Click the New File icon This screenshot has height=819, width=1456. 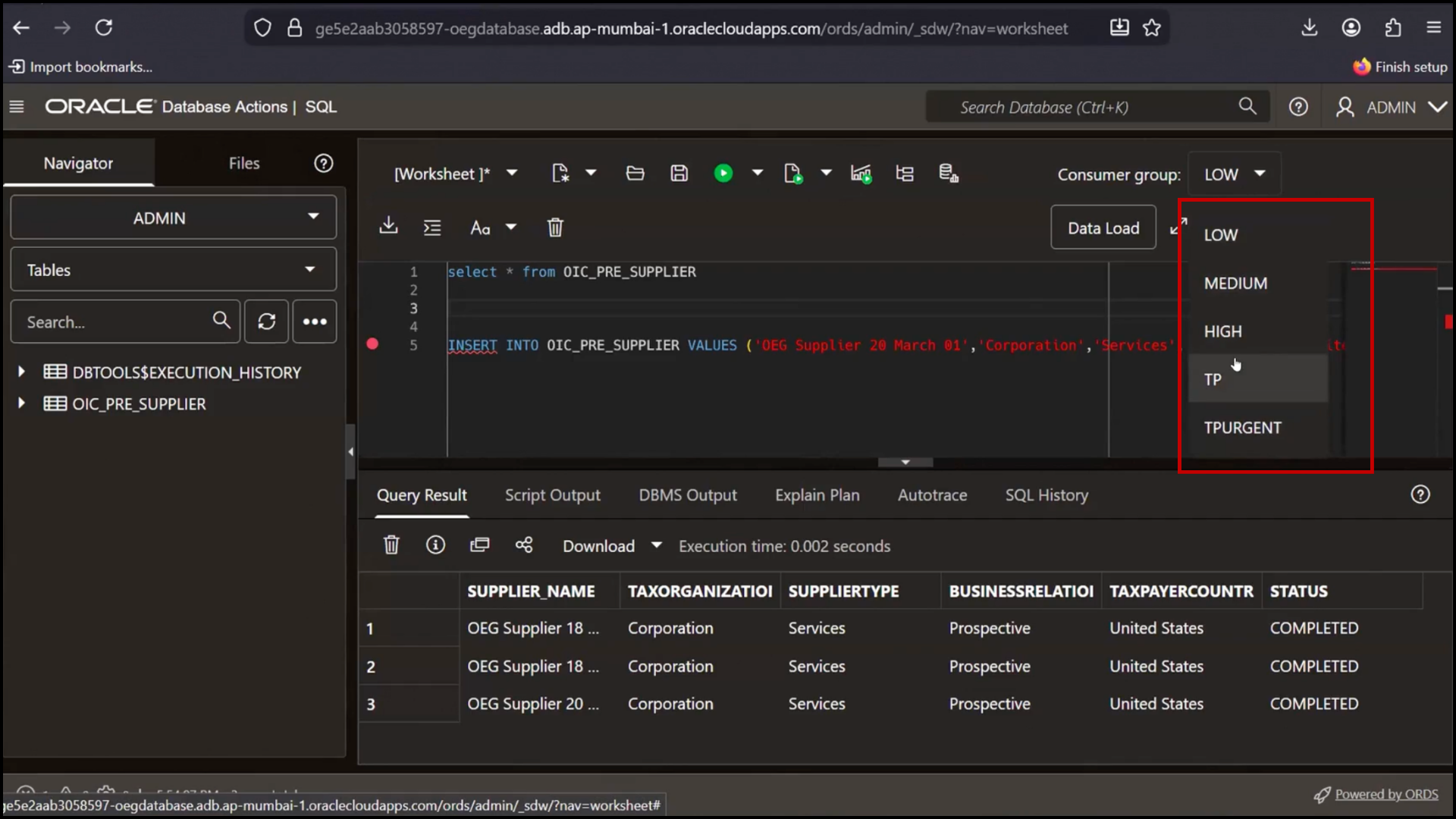pyautogui.click(x=560, y=174)
